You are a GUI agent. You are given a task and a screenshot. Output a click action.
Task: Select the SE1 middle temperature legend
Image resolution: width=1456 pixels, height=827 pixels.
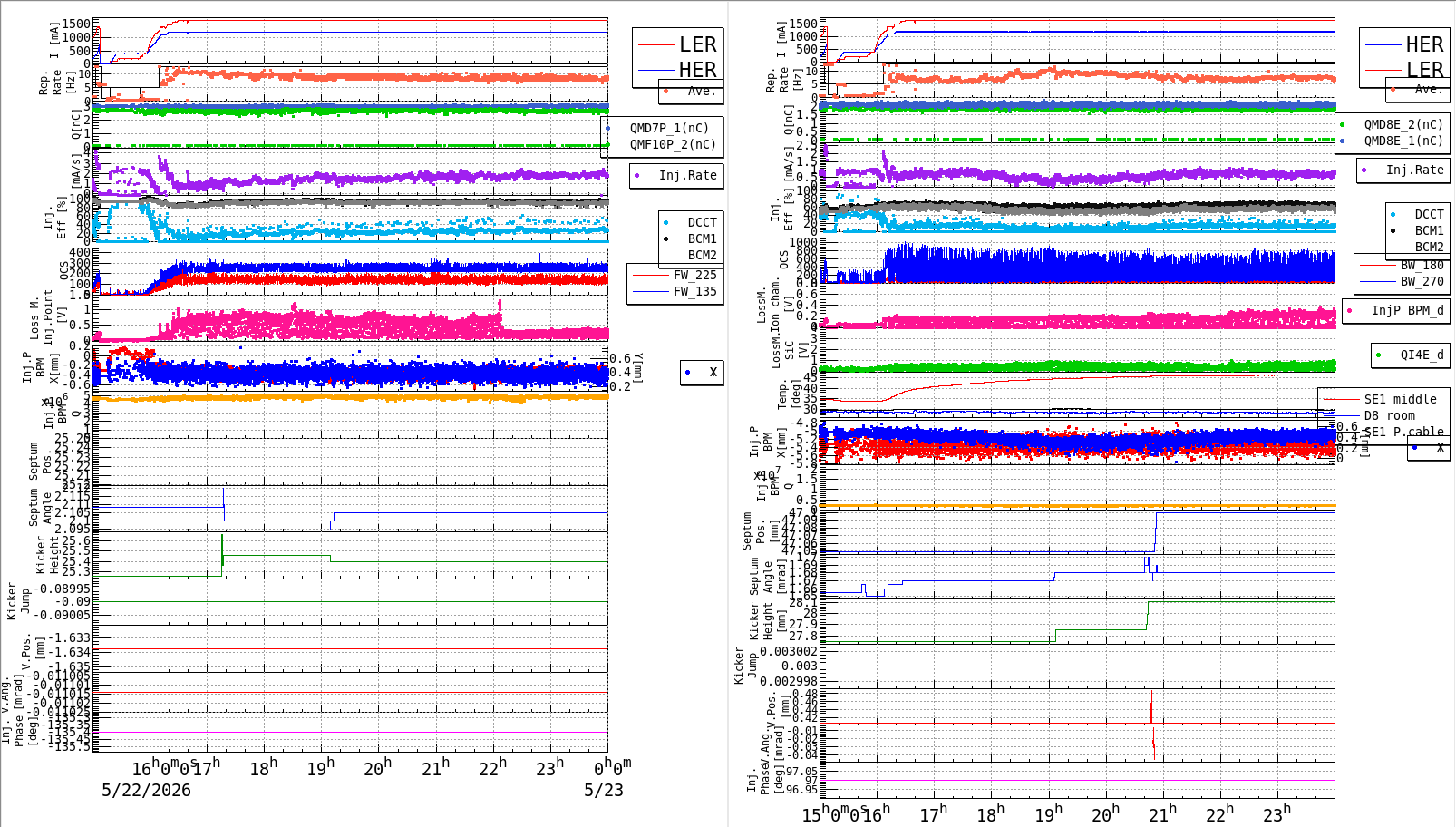[1400, 399]
